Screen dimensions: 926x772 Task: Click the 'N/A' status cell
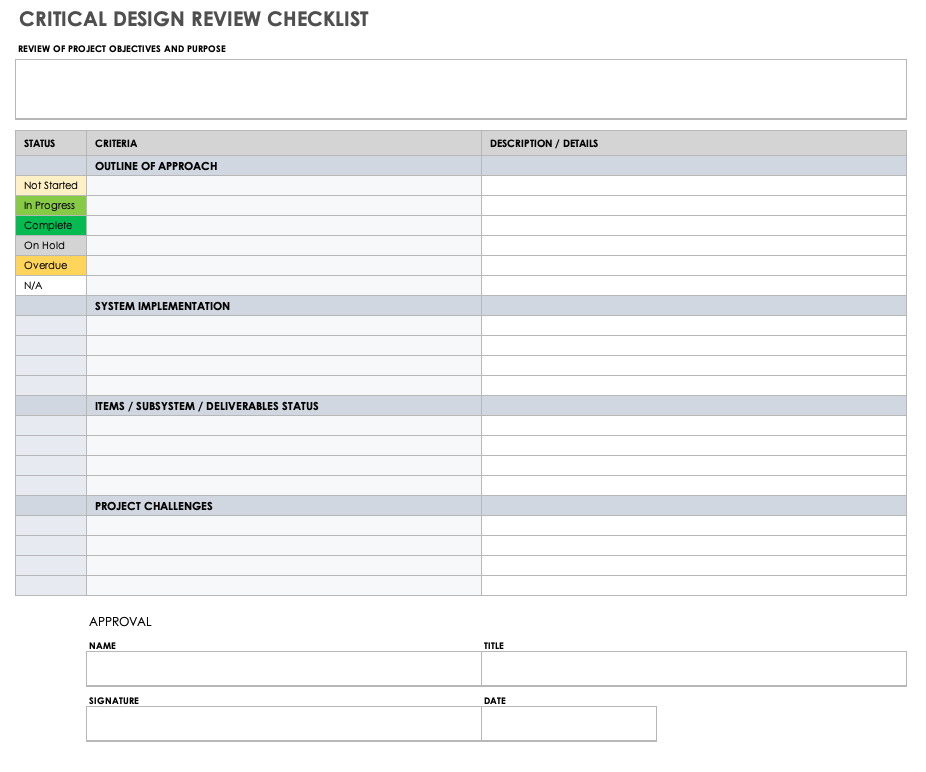[49, 285]
